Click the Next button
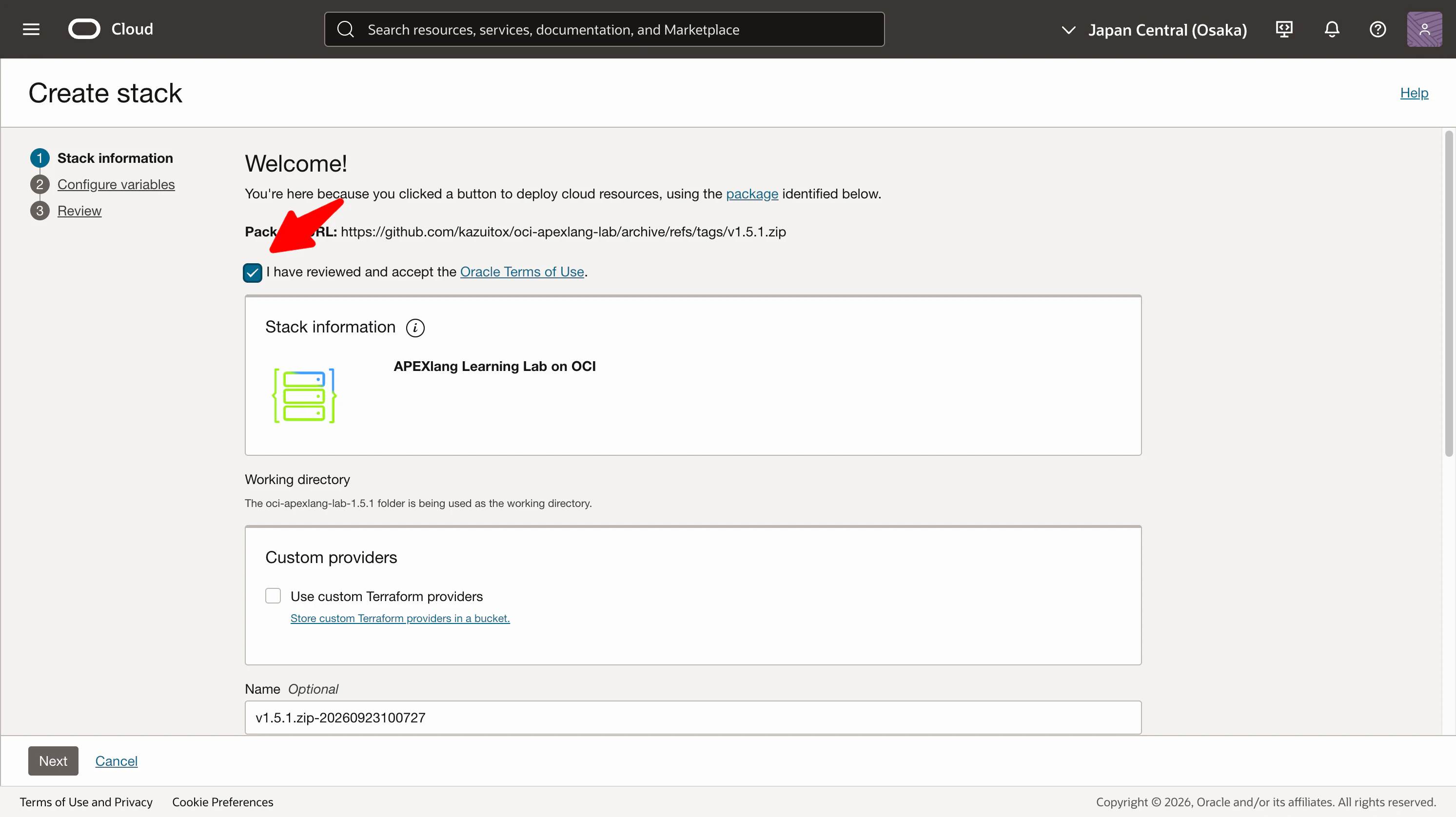Image resolution: width=1456 pixels, height=817 pixels. pyautogui.click(x=53, y=761)
